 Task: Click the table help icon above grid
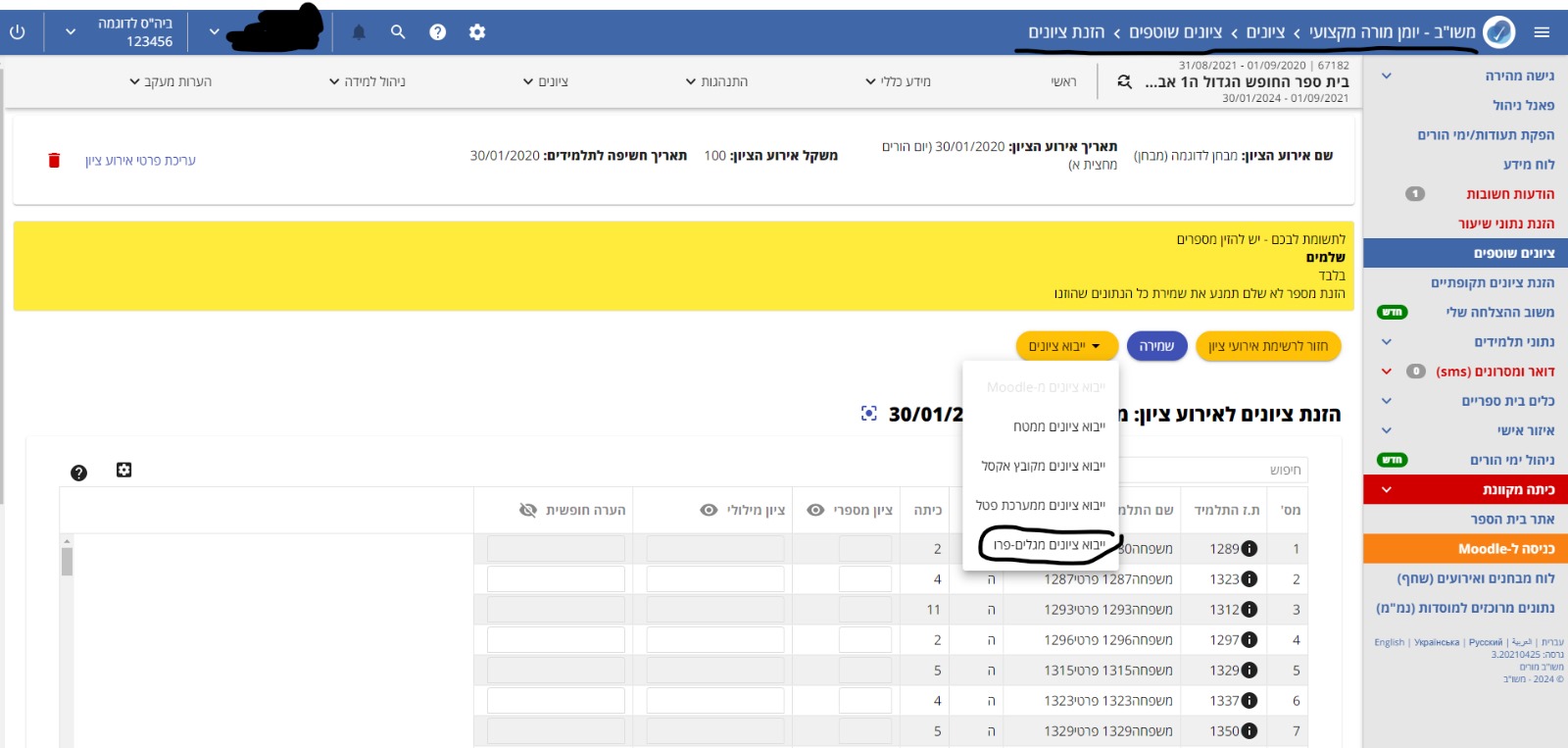[79, 473]
